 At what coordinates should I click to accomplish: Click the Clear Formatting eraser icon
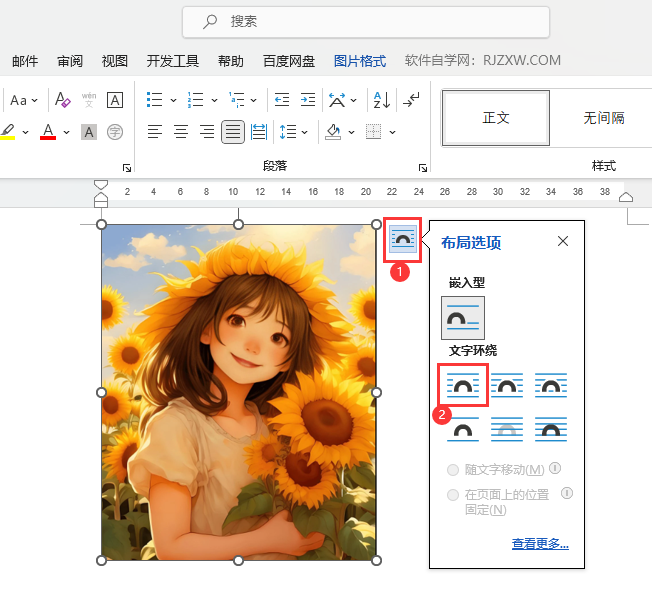coord(63,100)
